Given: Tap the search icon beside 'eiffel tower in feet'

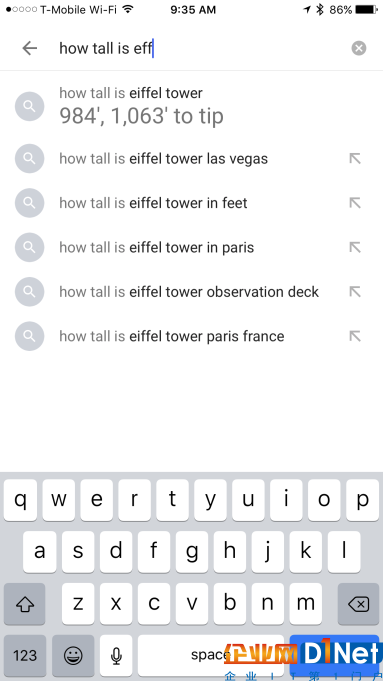Looking at the screenshot, I should tap(30, 203).
